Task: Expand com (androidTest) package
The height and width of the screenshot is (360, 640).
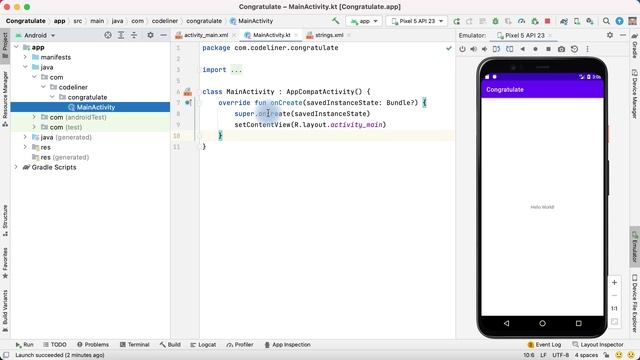Action: tap(34, 117)
